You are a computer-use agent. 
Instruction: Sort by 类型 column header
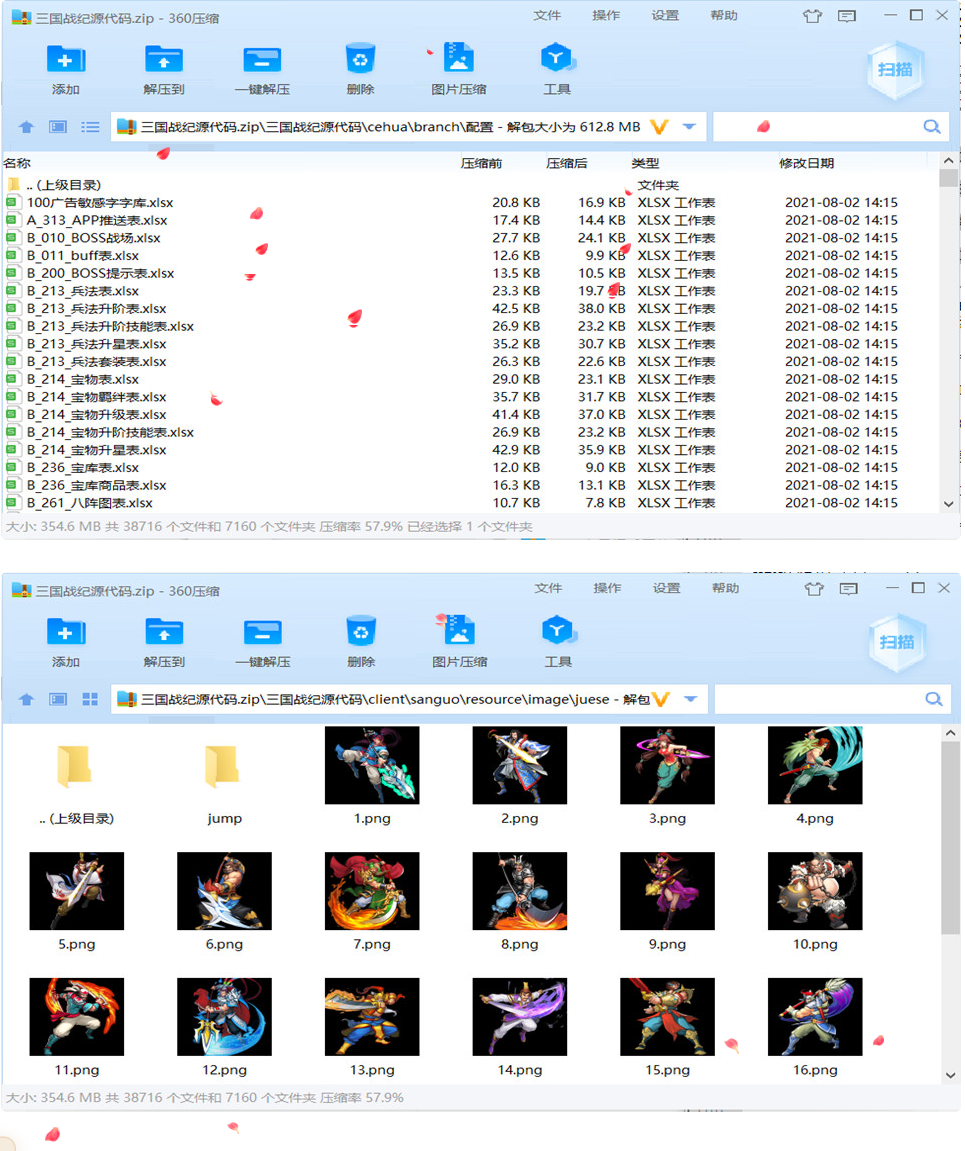[645, 163]
